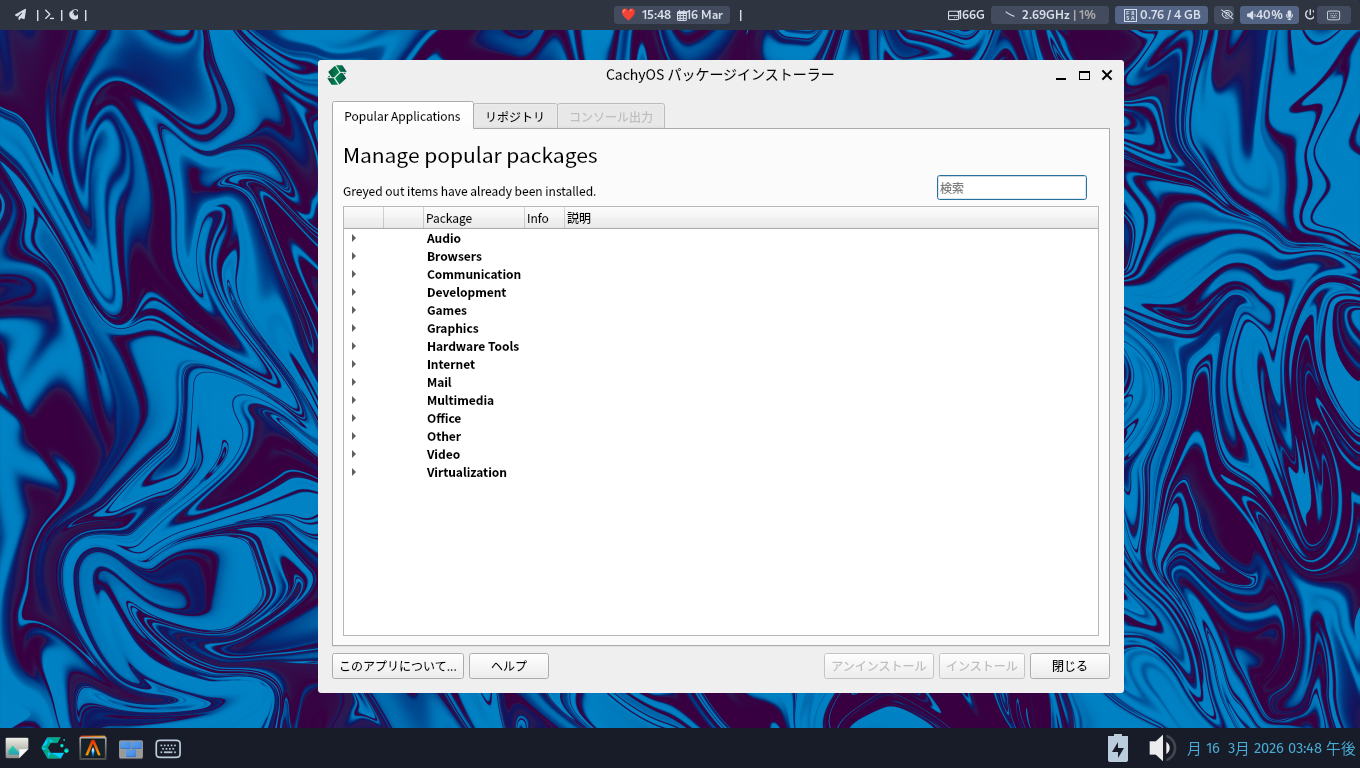Expand the Audio category
1360x768 pixels.
click(354, 238)
